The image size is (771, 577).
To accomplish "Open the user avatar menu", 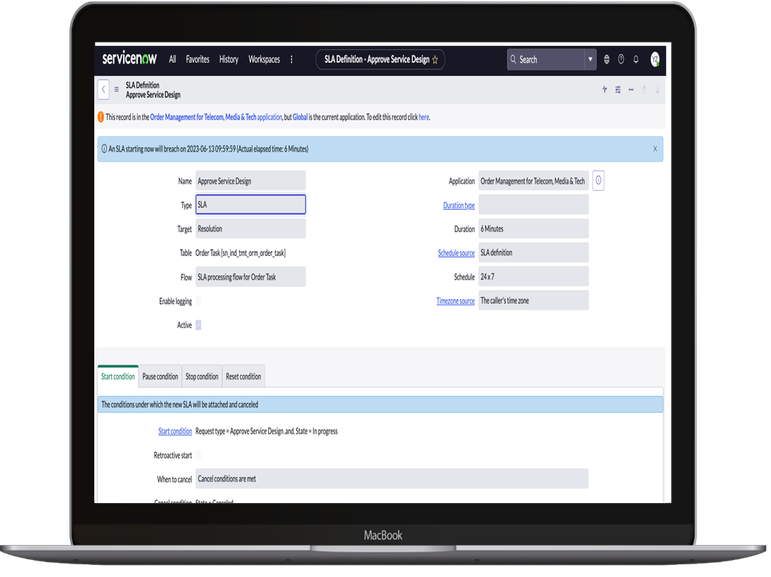I will click(x=655, y=60).
